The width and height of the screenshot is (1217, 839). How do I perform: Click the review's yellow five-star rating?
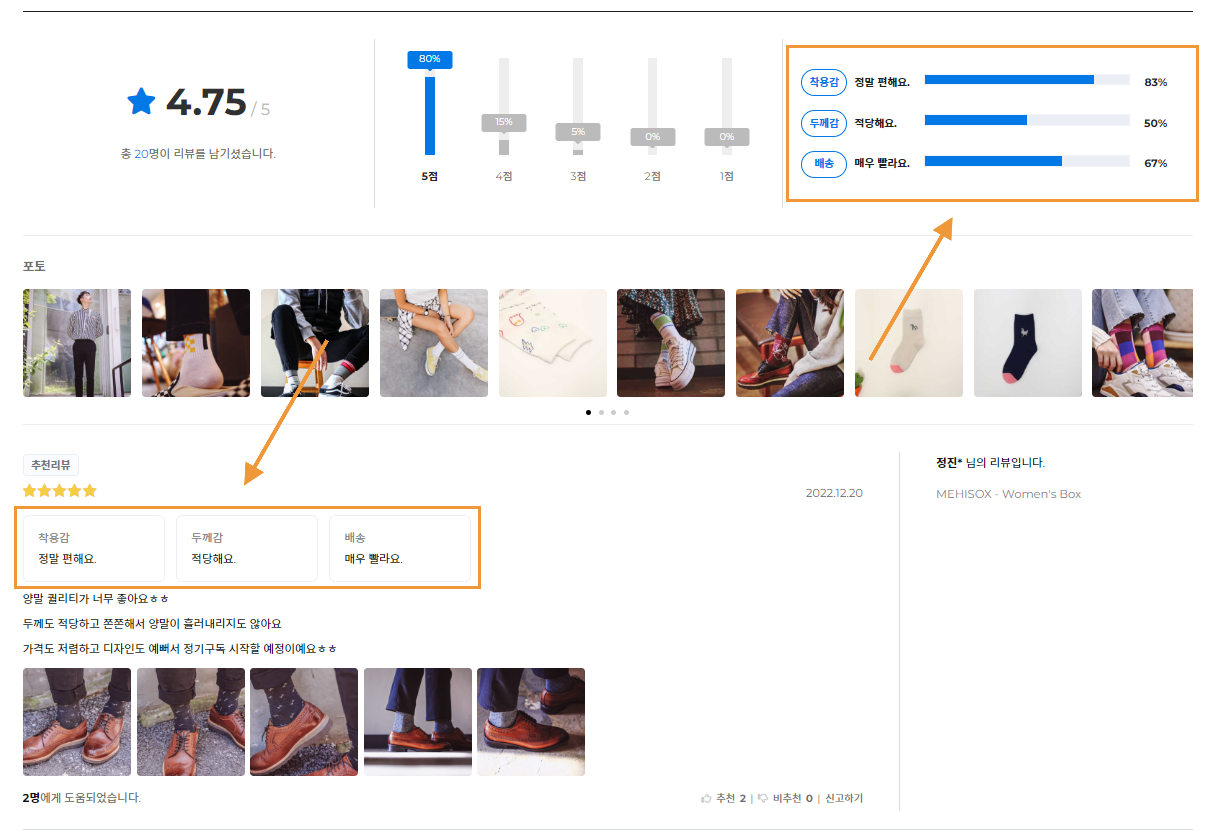point(60,491)
